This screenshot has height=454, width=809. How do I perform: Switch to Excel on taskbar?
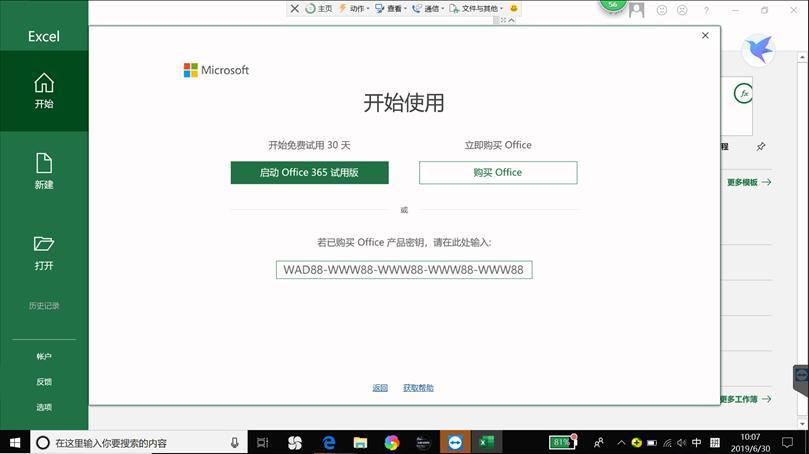[x=486, y=443]
